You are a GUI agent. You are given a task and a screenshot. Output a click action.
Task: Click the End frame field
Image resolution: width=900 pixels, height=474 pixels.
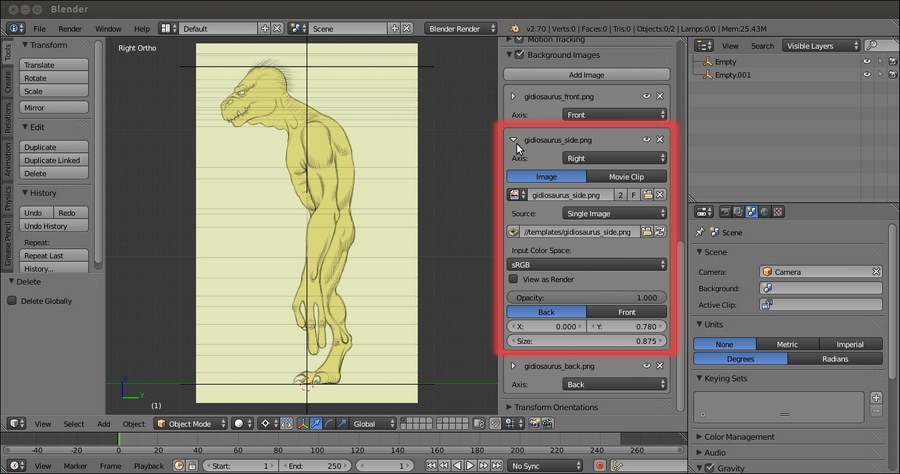click(x=316, y=465)
